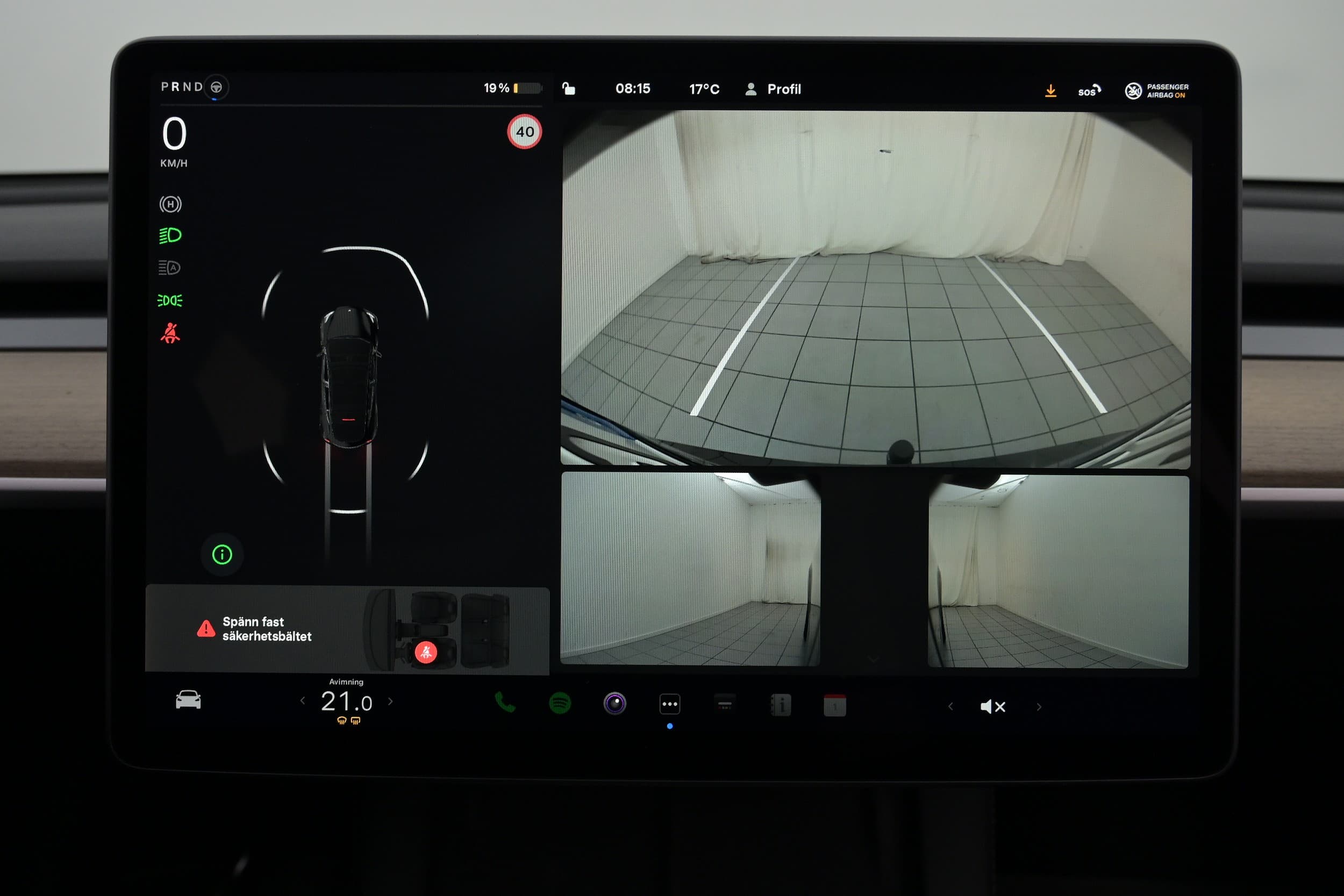Tap the green headlight indicator icon
The image size is (1344, 896).
[x=170, y=235]
